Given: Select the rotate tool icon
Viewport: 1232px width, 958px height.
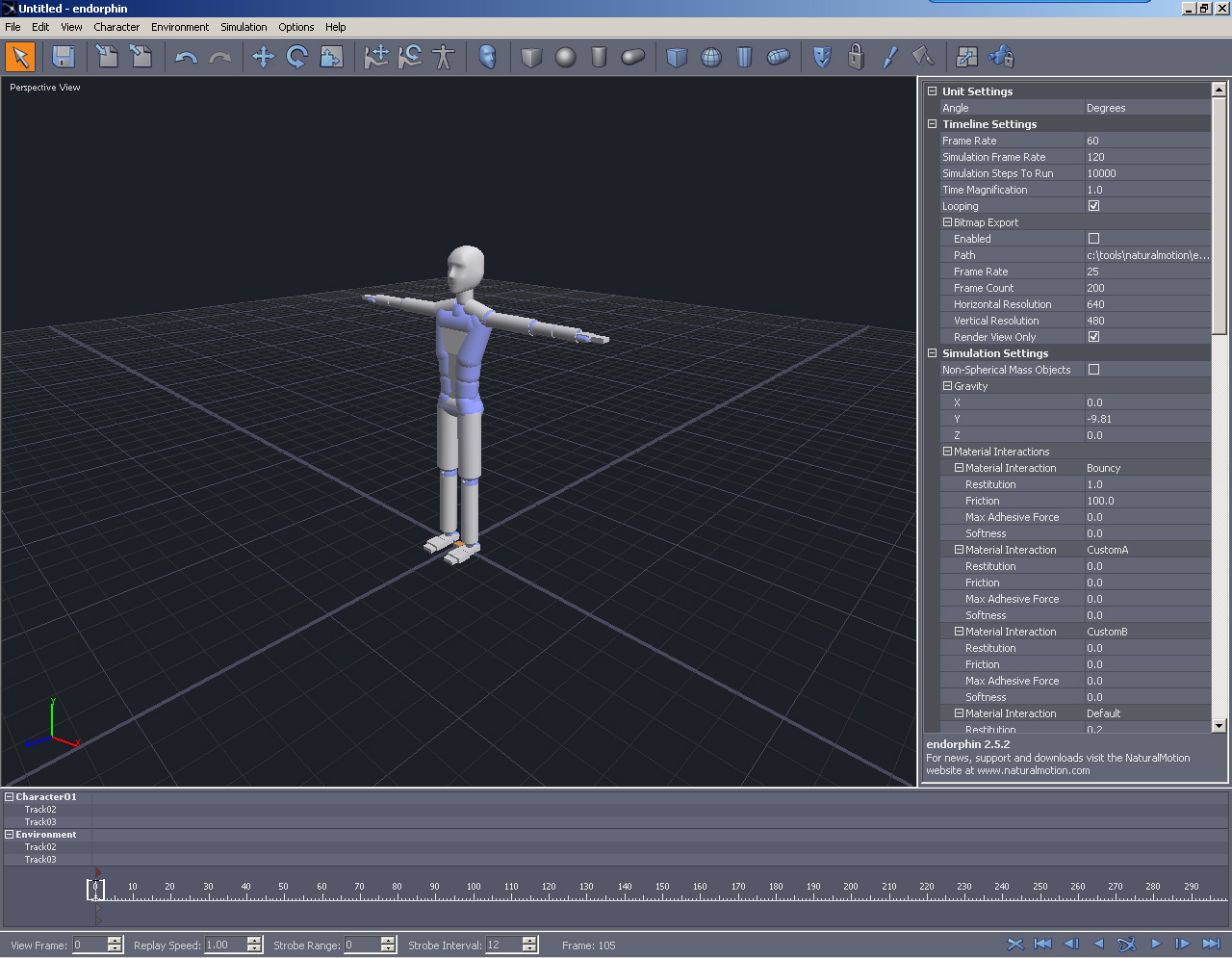Looking at the screenshot, I should click(x=297, y=57).
